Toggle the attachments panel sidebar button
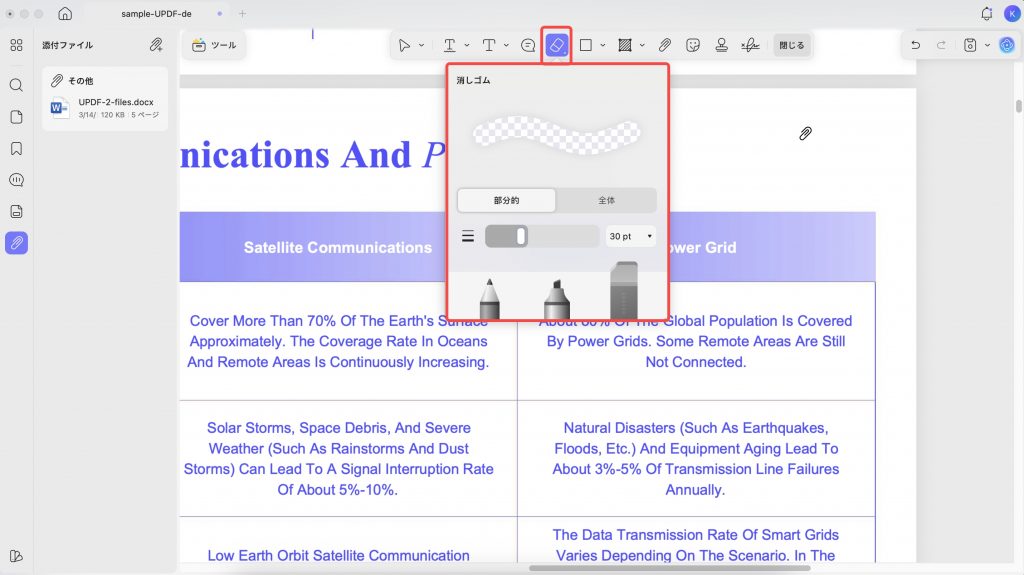This screenshot has height=575, width=1024. (x=16, y=243)
